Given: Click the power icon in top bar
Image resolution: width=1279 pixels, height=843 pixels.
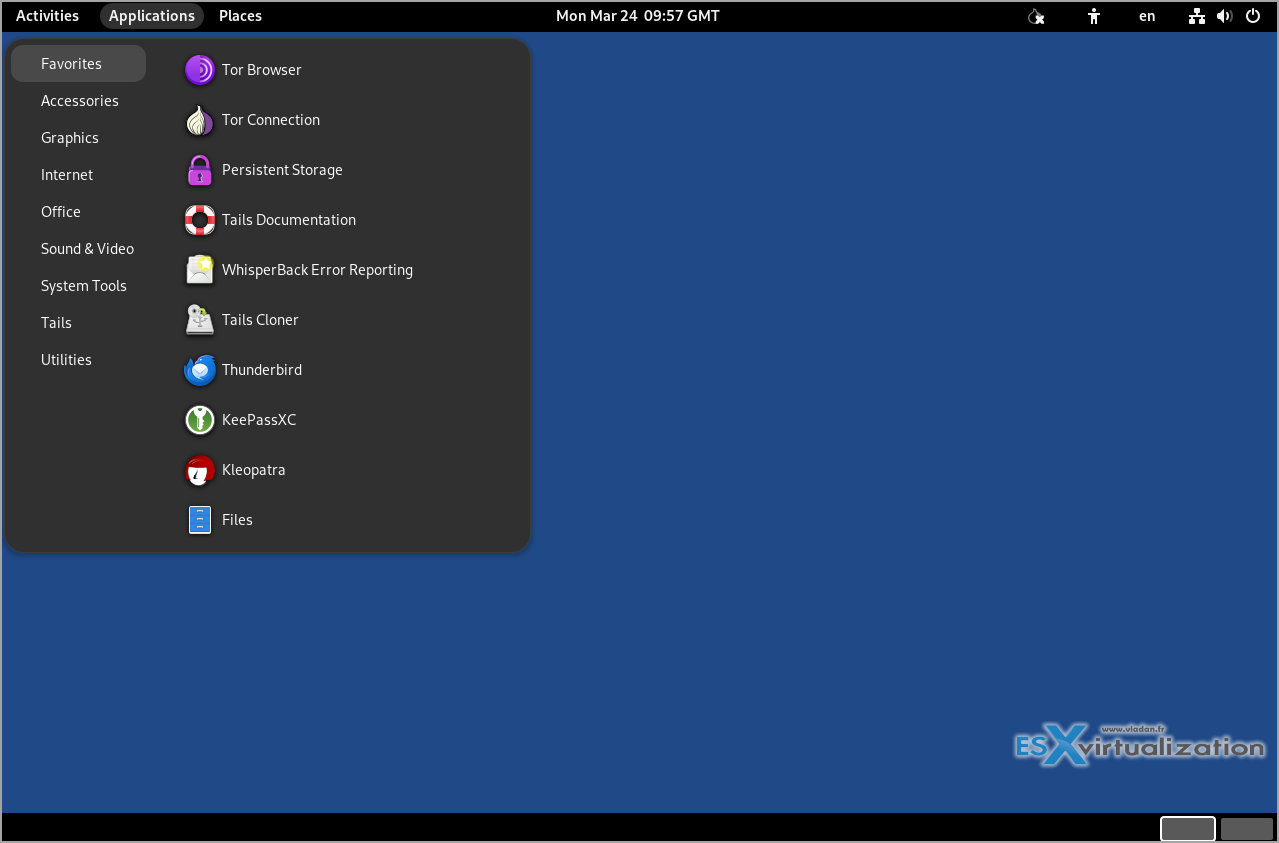Looking at the screenshot, I should click(x=1253, y=16).
